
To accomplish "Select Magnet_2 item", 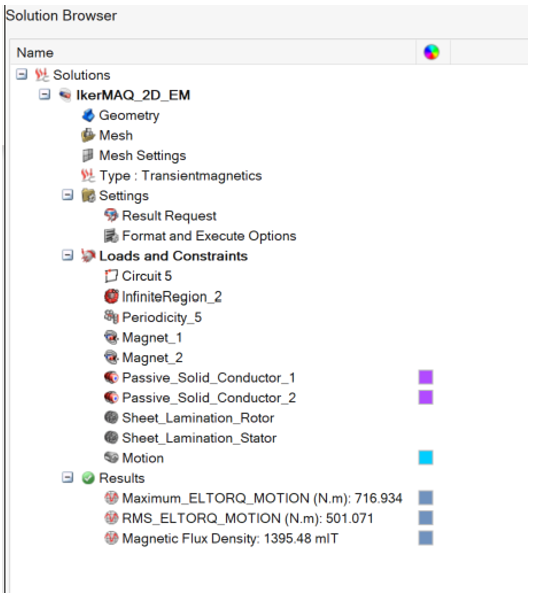I will click(x=152, y=358).
